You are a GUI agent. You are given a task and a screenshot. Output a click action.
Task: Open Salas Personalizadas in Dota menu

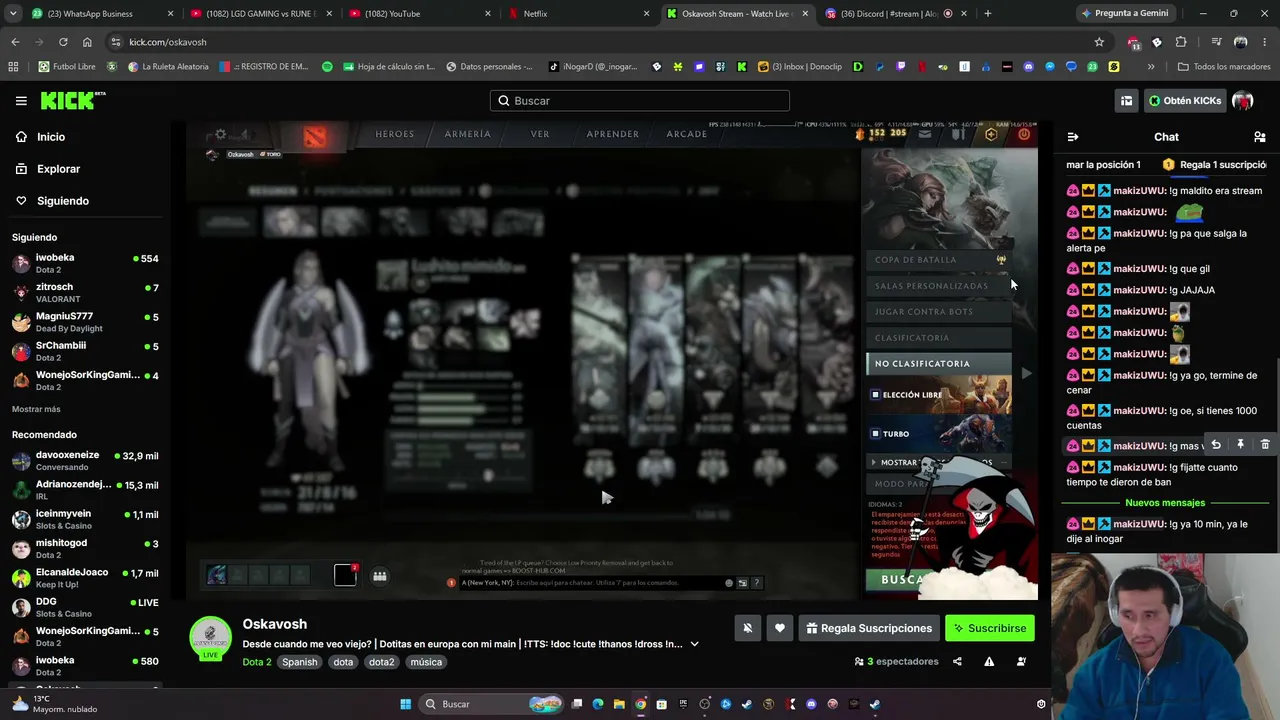939,286
